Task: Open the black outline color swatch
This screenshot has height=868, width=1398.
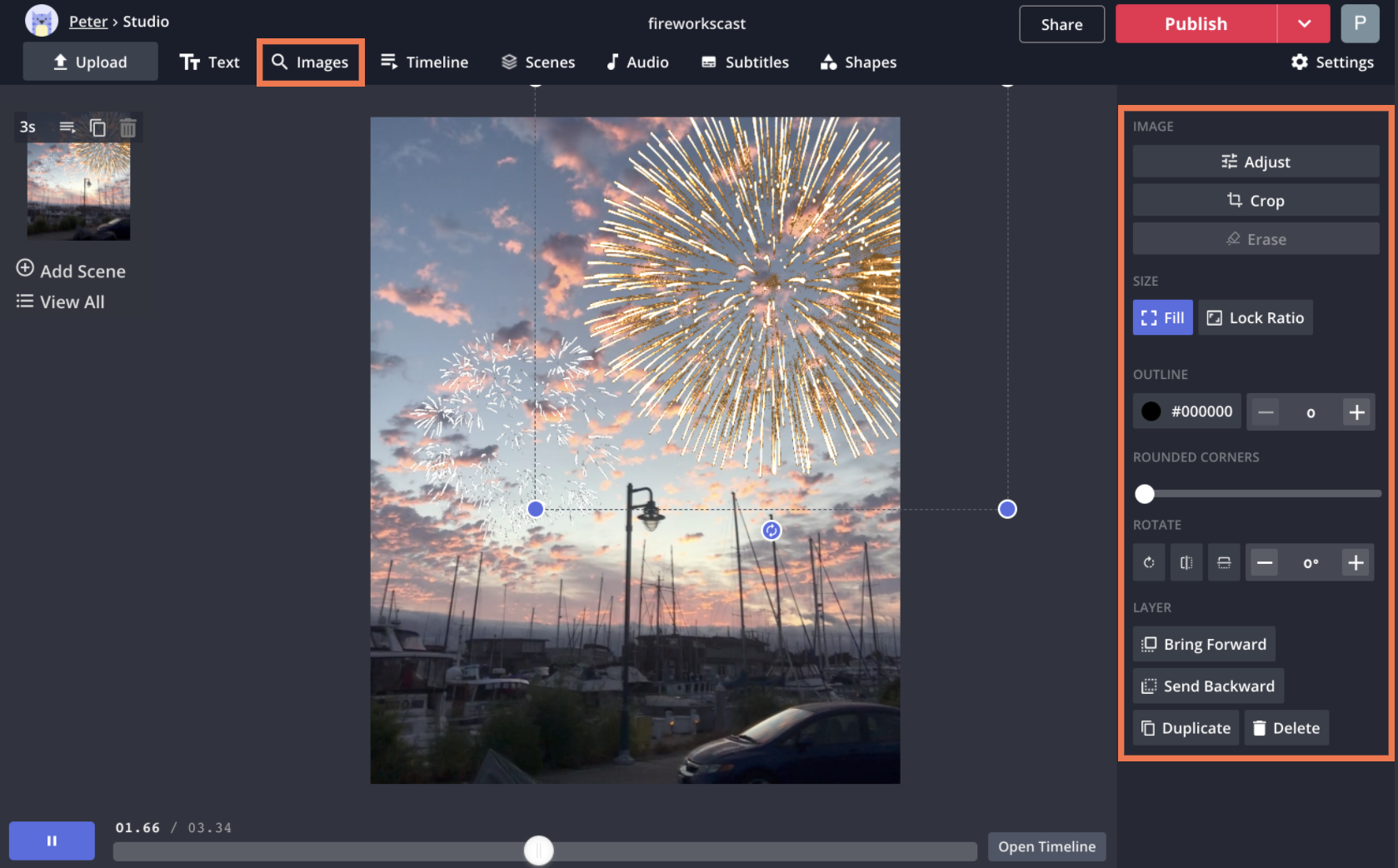Action: (x=1151, y=411)
